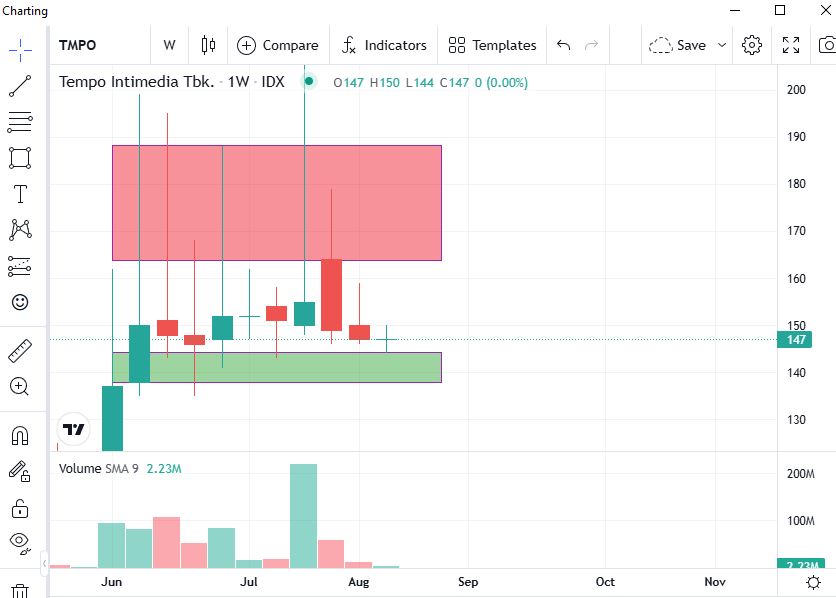Viewport: 836px width, 598px height.
Task: Click the 147 current price label
Action: point(795,340)
